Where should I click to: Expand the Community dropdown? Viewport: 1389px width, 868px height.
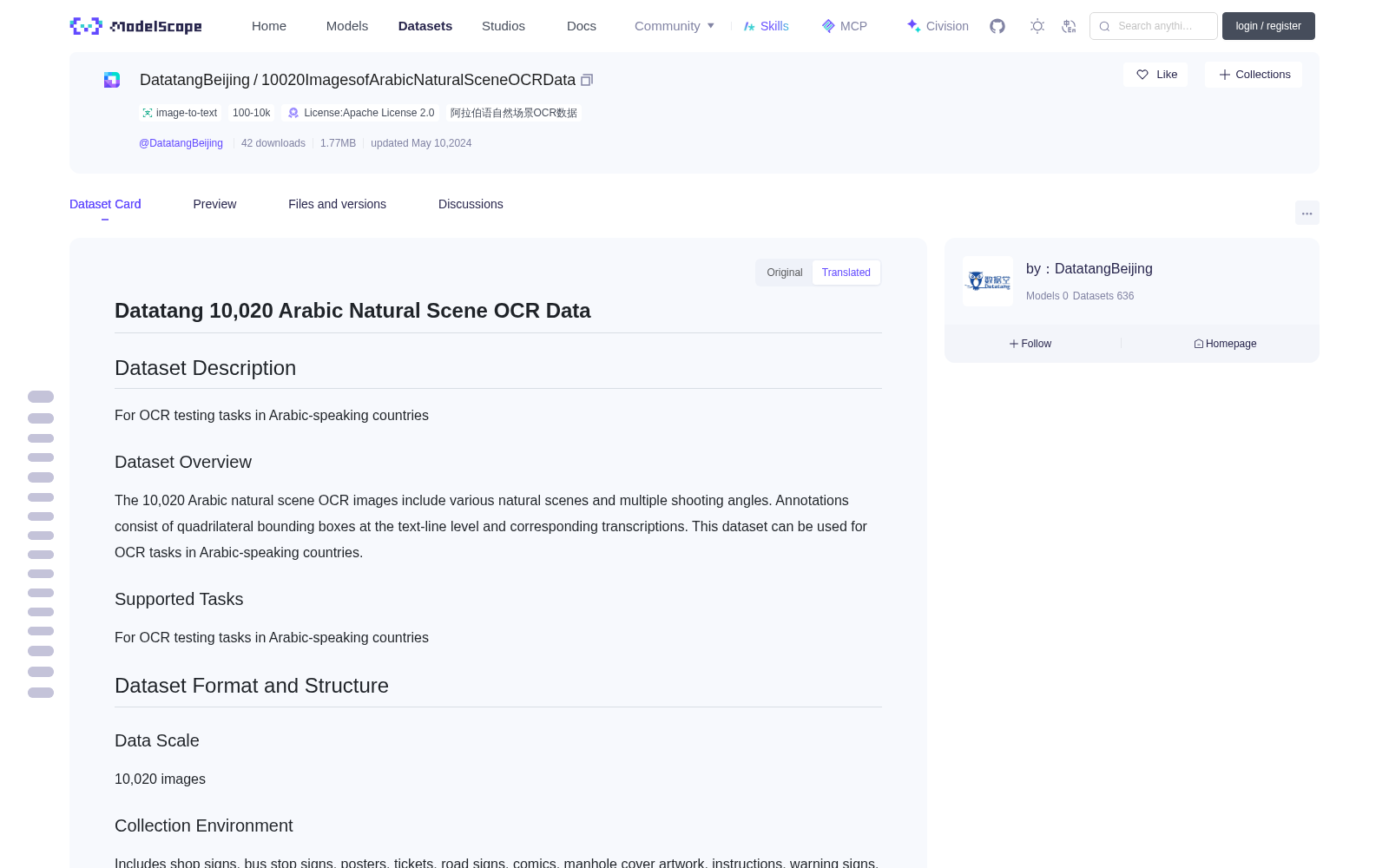(675, 26)
